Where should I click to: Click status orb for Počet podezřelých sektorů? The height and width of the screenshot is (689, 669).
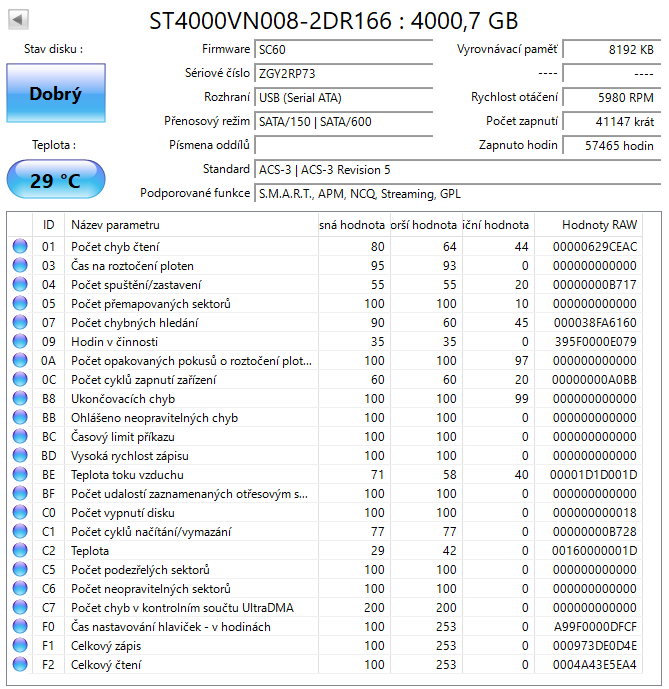(20, 569)
